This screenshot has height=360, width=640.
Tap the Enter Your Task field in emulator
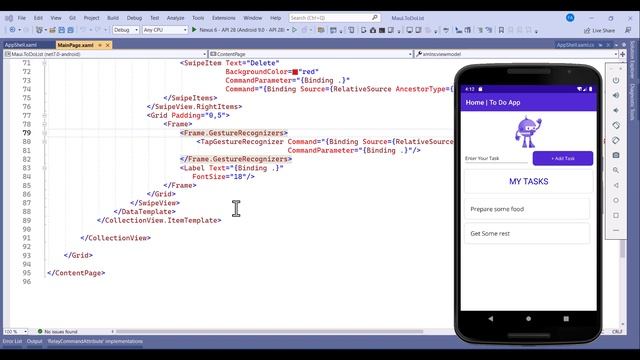(x=496, y=158)
